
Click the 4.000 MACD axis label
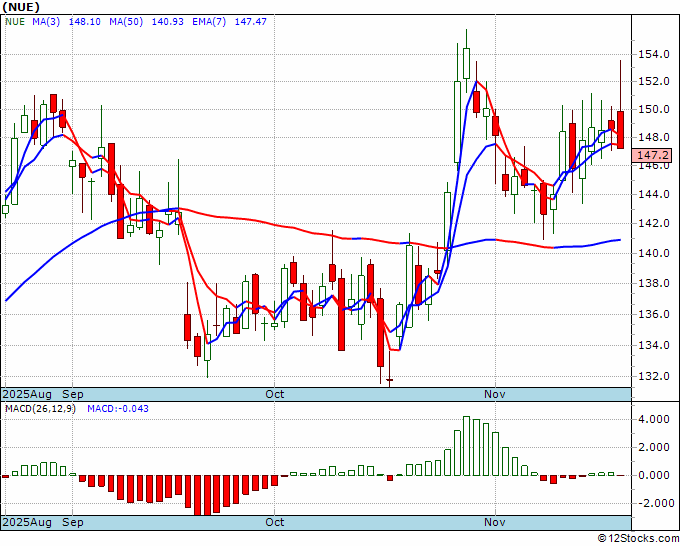point(654,419)
